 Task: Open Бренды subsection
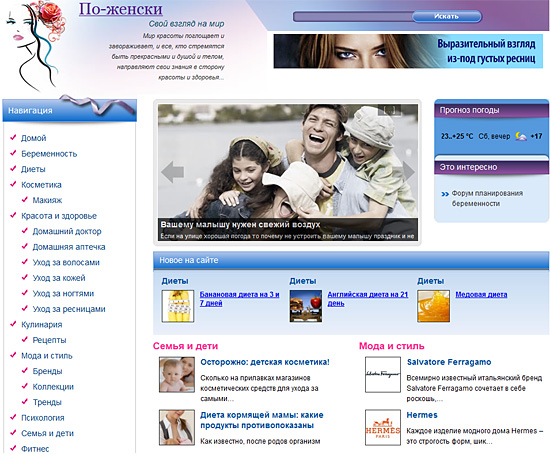(47, 371)
